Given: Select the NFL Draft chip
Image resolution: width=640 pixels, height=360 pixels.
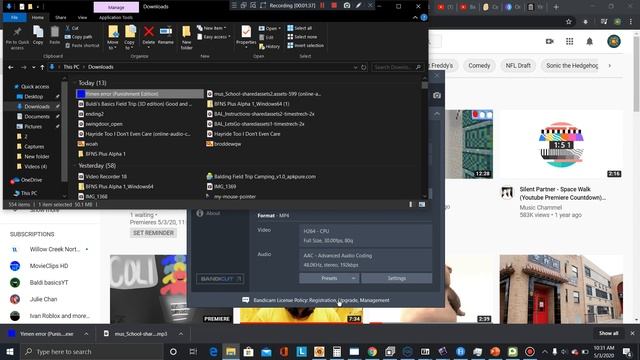Looking at the screenshot, I should coord(518,65).
